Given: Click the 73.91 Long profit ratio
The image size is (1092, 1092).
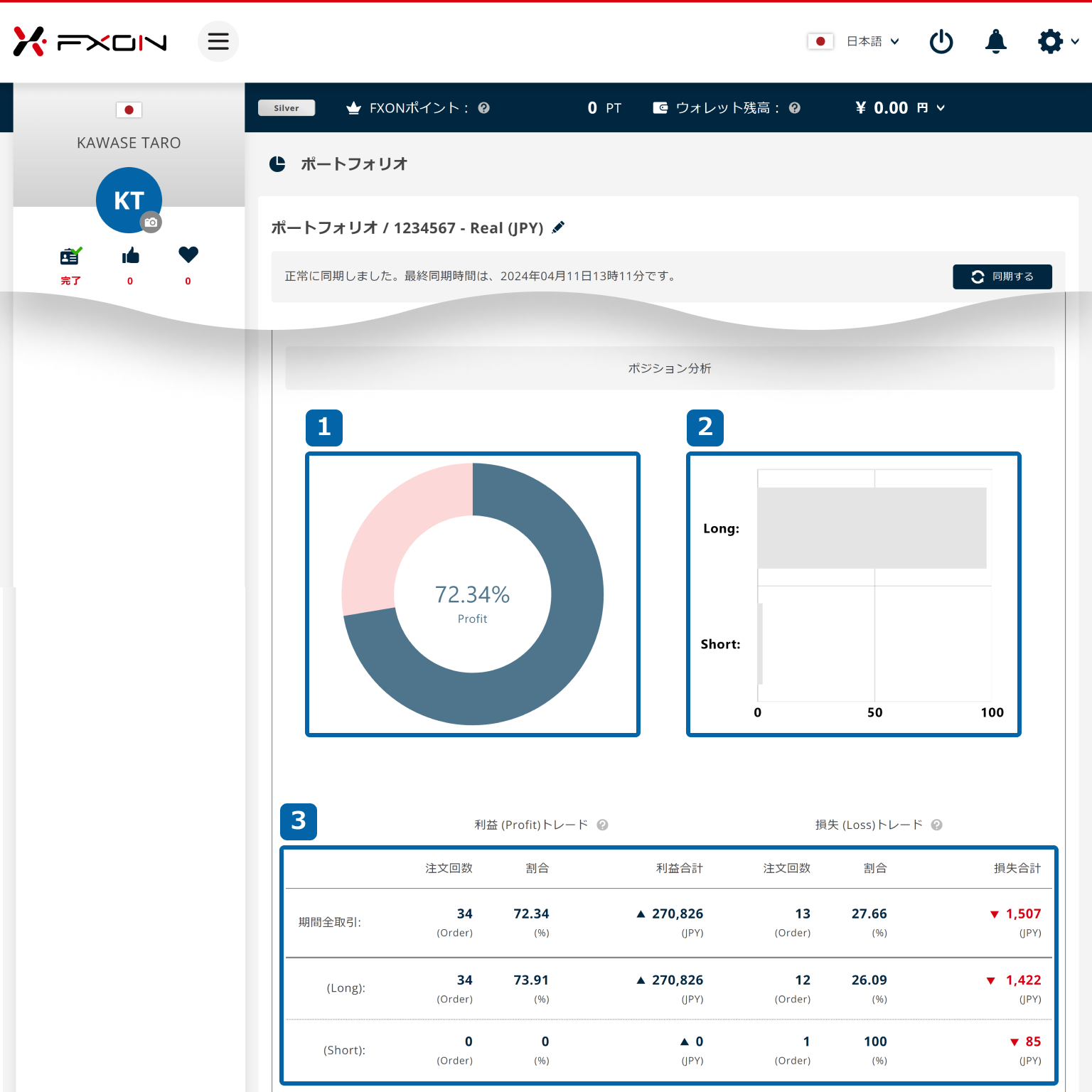Looking at the screenshot, I should point(531,980).
